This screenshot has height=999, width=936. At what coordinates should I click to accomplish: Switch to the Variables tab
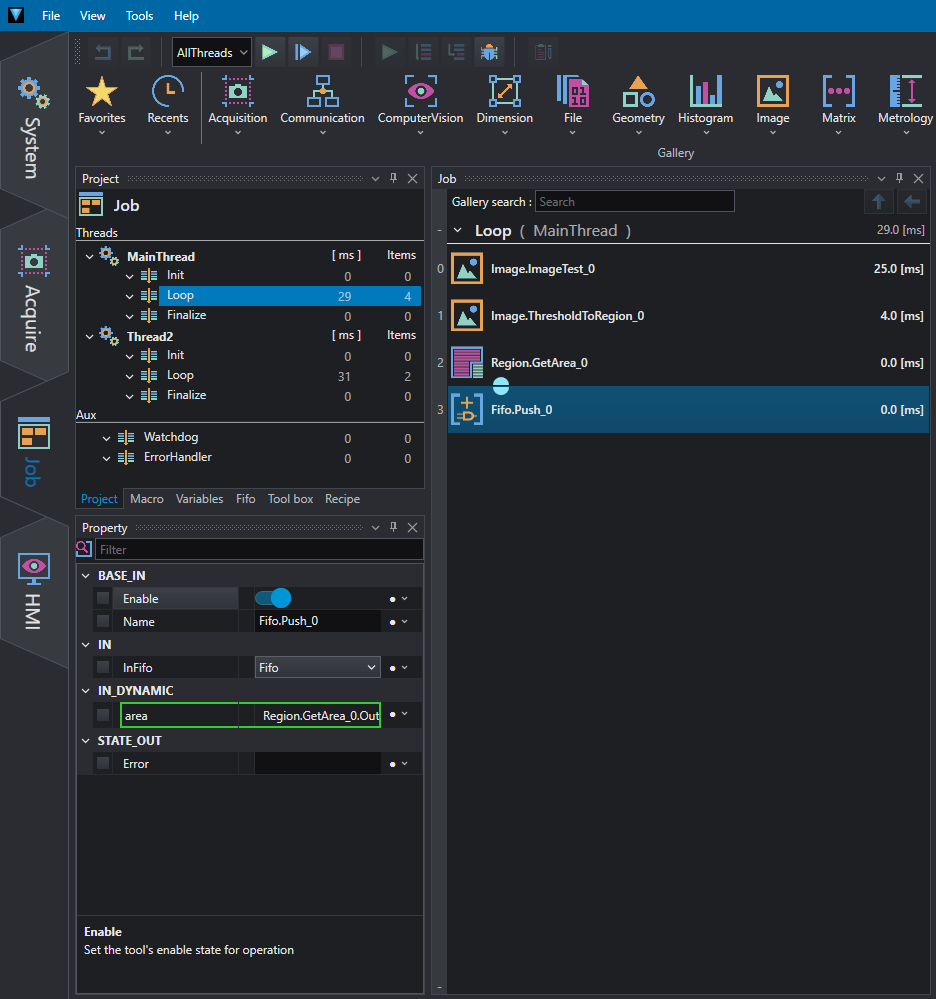pos(199,499)
